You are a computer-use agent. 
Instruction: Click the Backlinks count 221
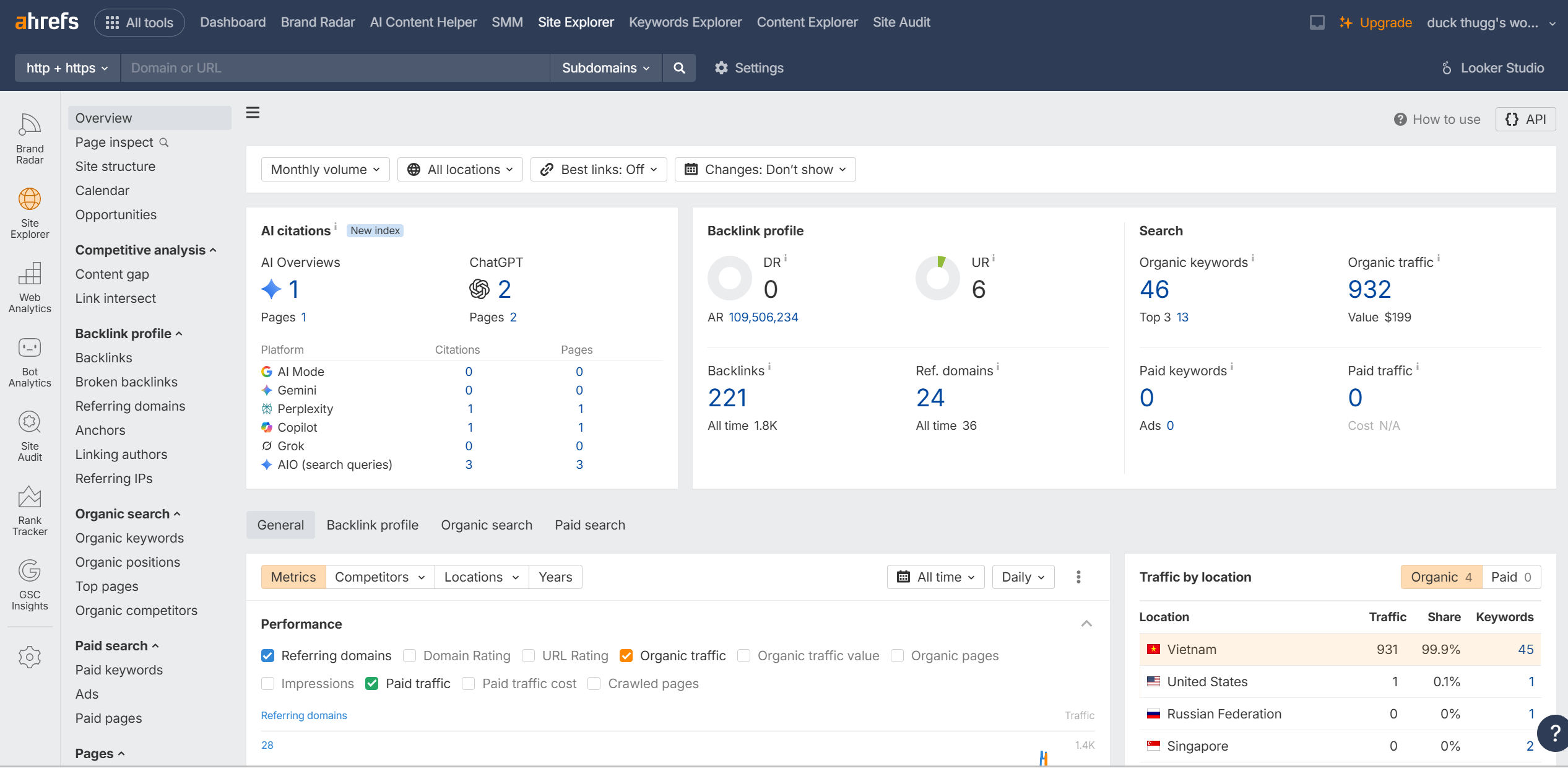727,398
